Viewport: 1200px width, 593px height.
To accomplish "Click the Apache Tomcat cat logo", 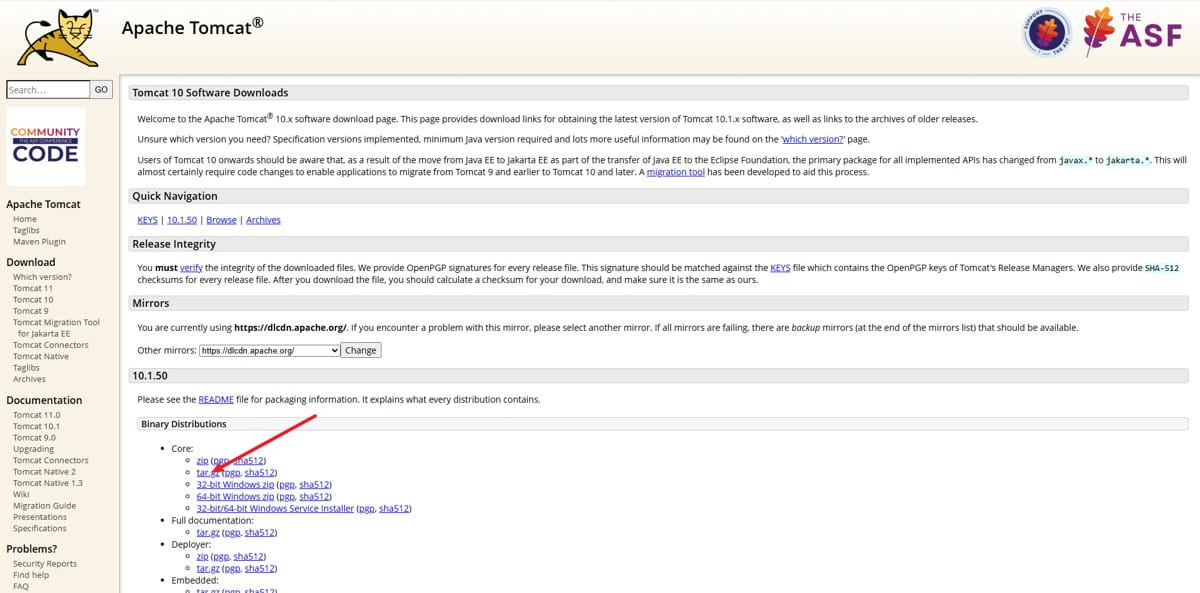I will [59, 37].
